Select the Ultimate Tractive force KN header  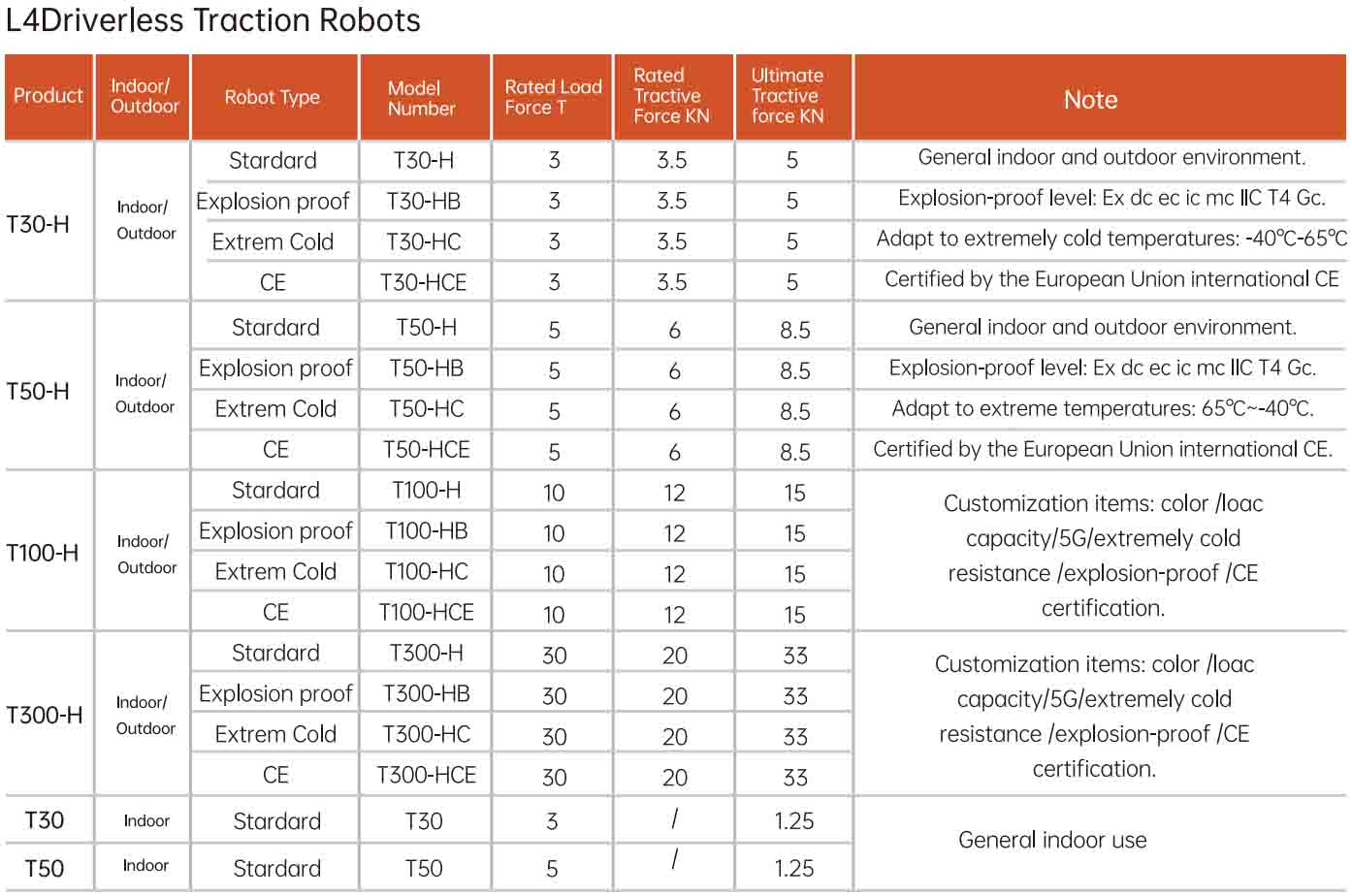(x=788, y=96)
